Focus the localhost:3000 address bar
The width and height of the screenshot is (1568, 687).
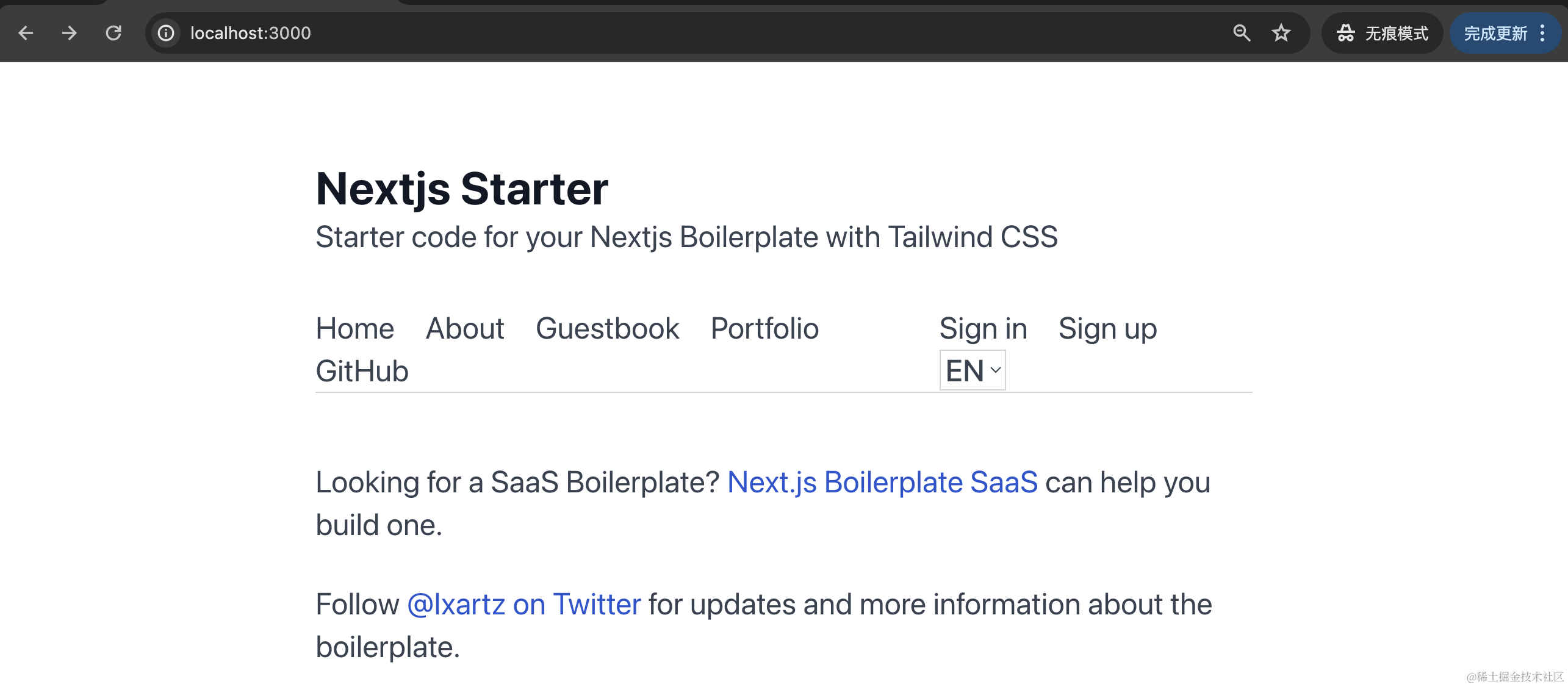pyautogui.click(x=671, y=33)
